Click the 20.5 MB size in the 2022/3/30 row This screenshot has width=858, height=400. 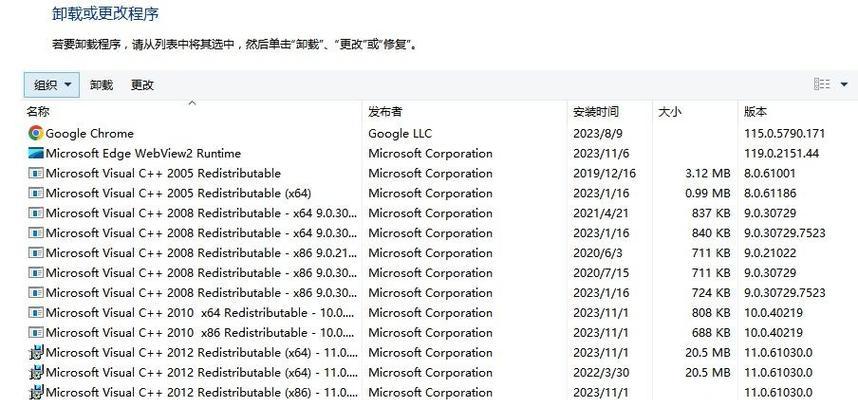tap(708, 373)
